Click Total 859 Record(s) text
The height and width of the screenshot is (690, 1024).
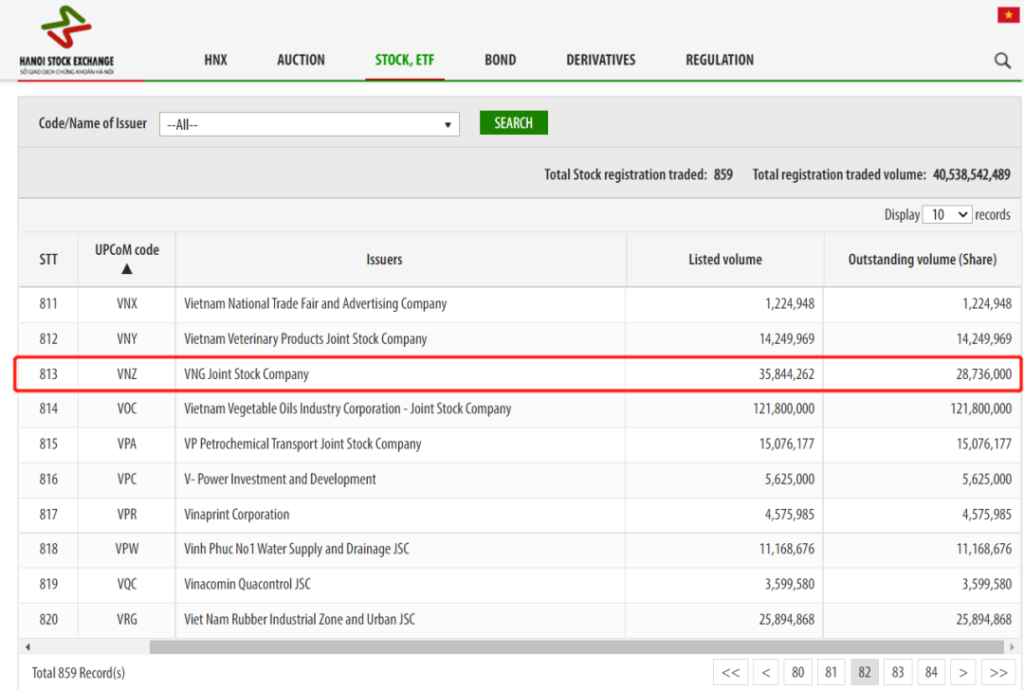point(78,672)
